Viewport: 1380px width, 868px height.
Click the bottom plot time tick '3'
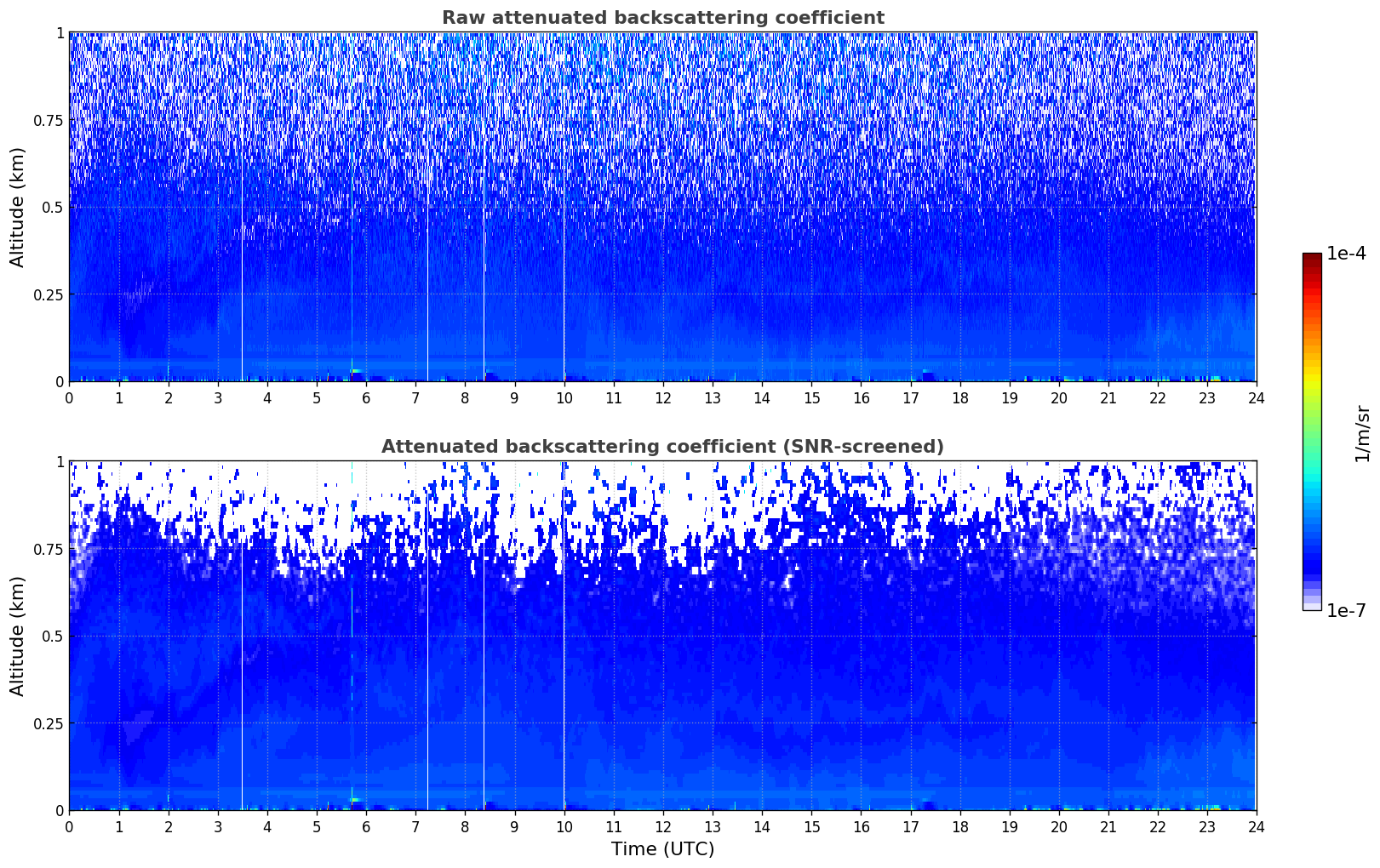tap(217, 826)
